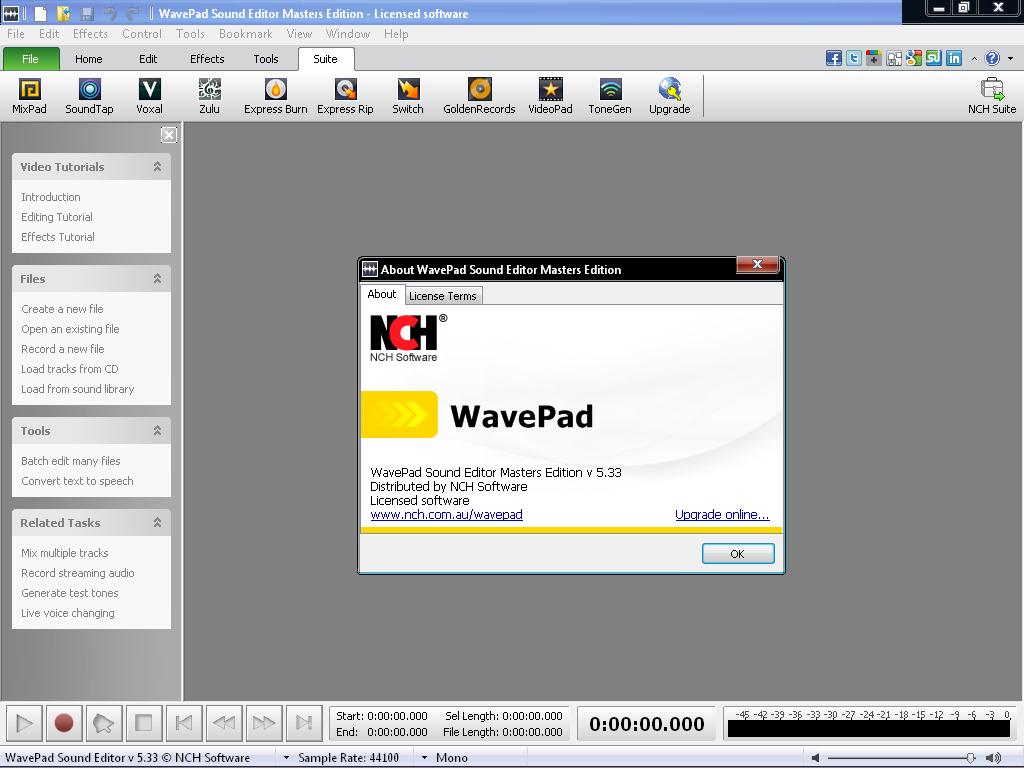Open the SoundTap recorder icon
Screen dimensions: 1024x768
89,96
